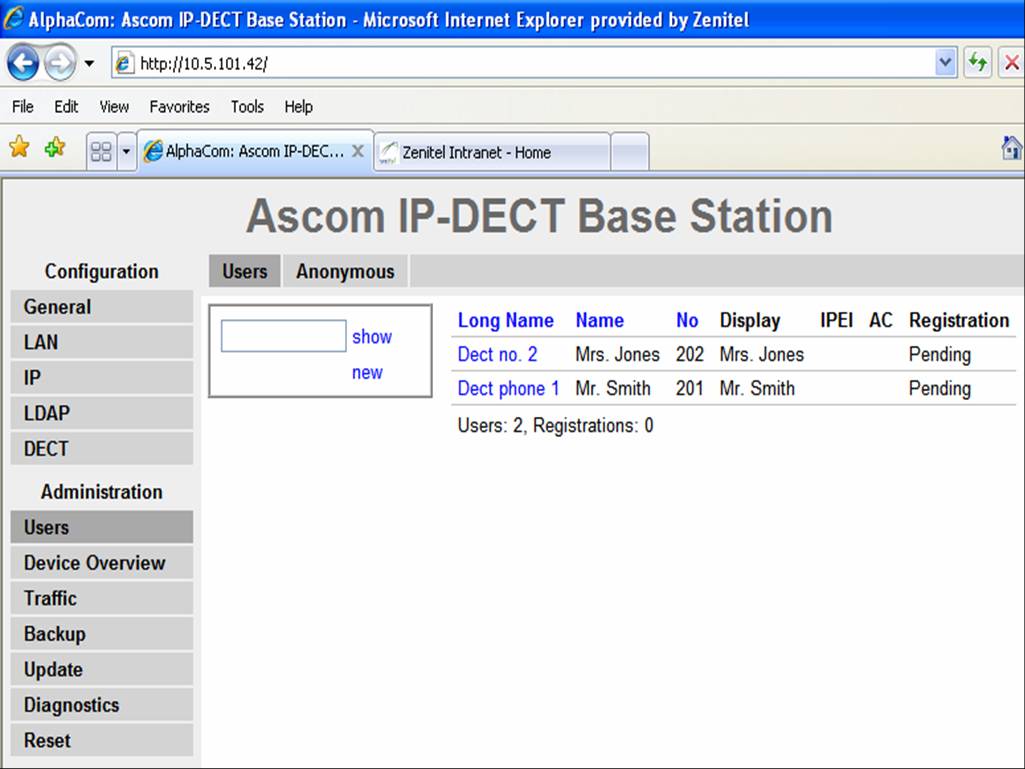The height and width of the screenshot is (769, 1025).
Task: Sort by the Long Name column header
Action: (505, 320)
